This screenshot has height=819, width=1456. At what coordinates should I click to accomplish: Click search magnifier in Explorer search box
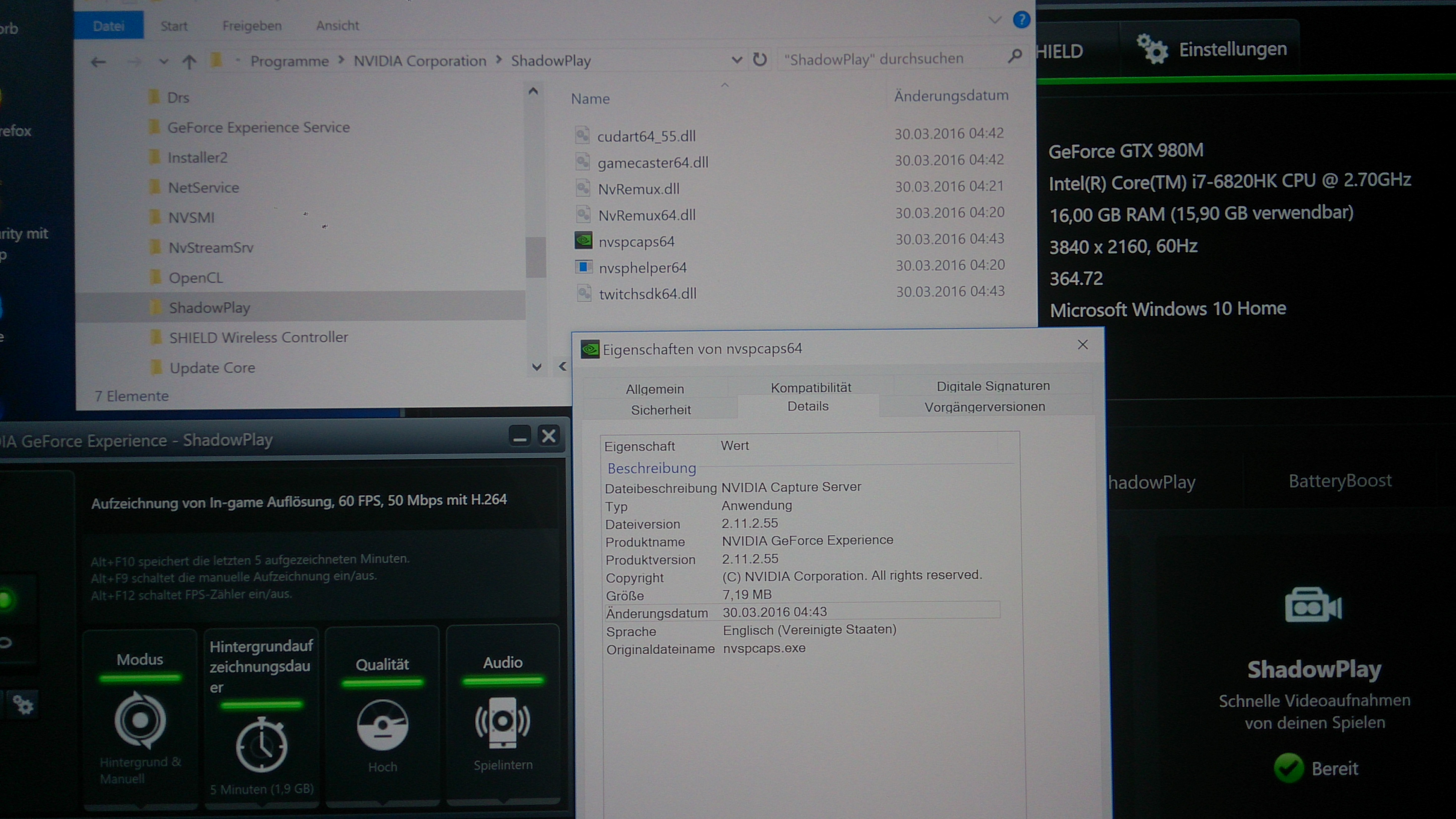click(1015, 56)
